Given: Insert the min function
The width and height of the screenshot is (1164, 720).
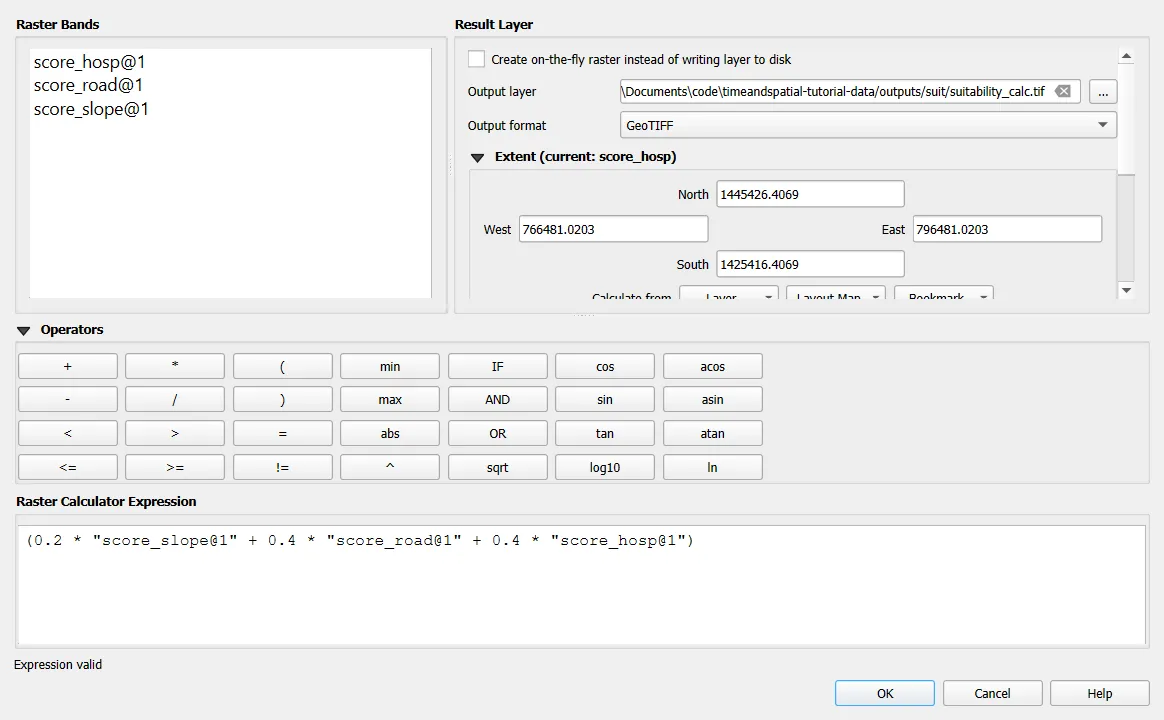Looking at the screenshot, I should [390, 366].
